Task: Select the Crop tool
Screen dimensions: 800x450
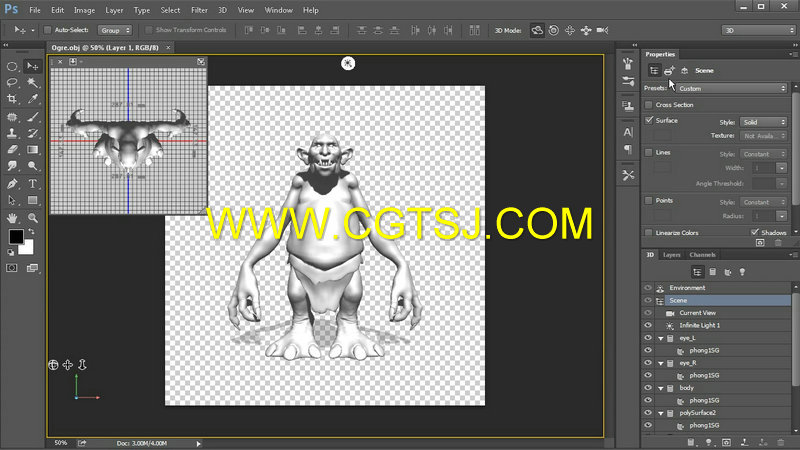Action: 12,99
